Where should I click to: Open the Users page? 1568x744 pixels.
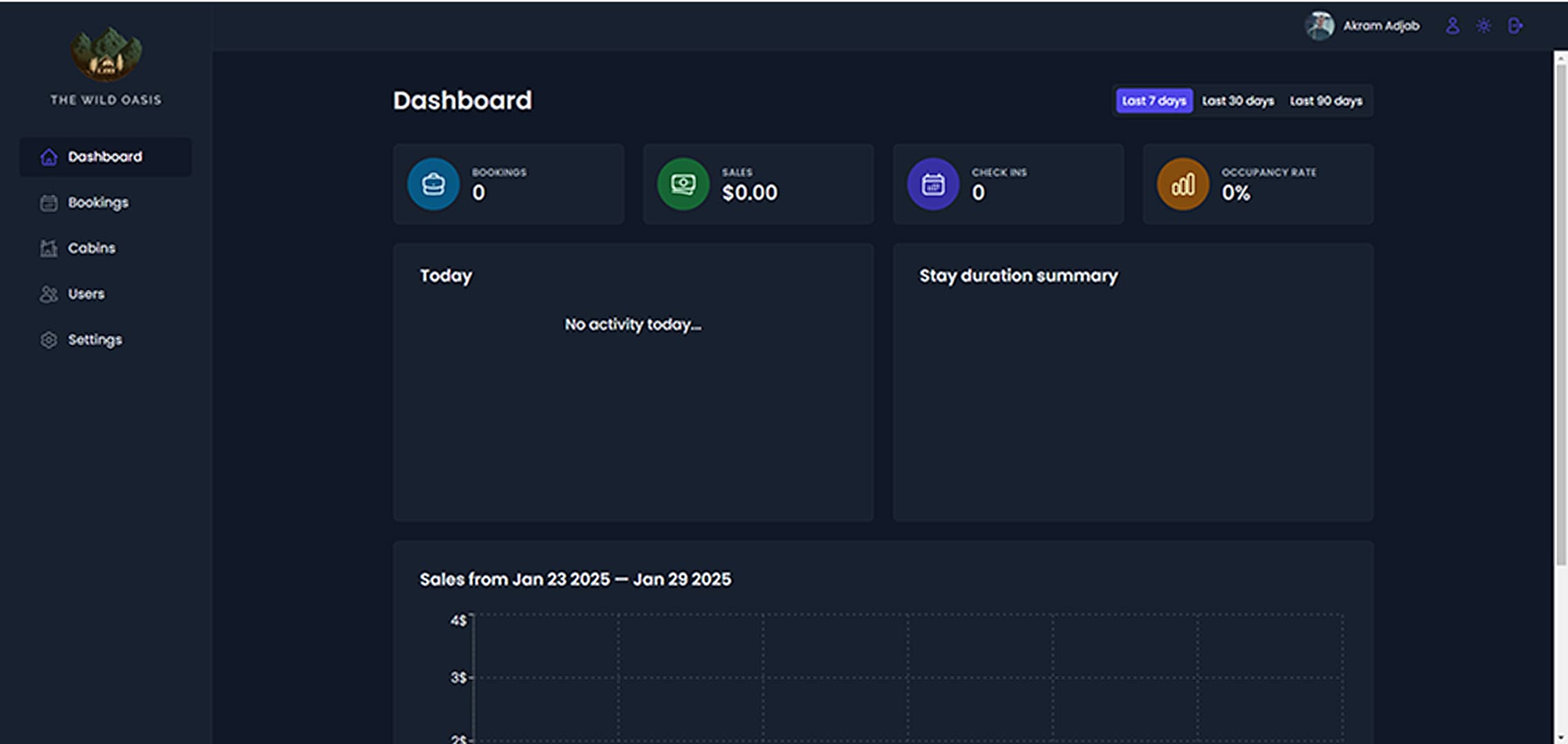[x=106, y=293]
